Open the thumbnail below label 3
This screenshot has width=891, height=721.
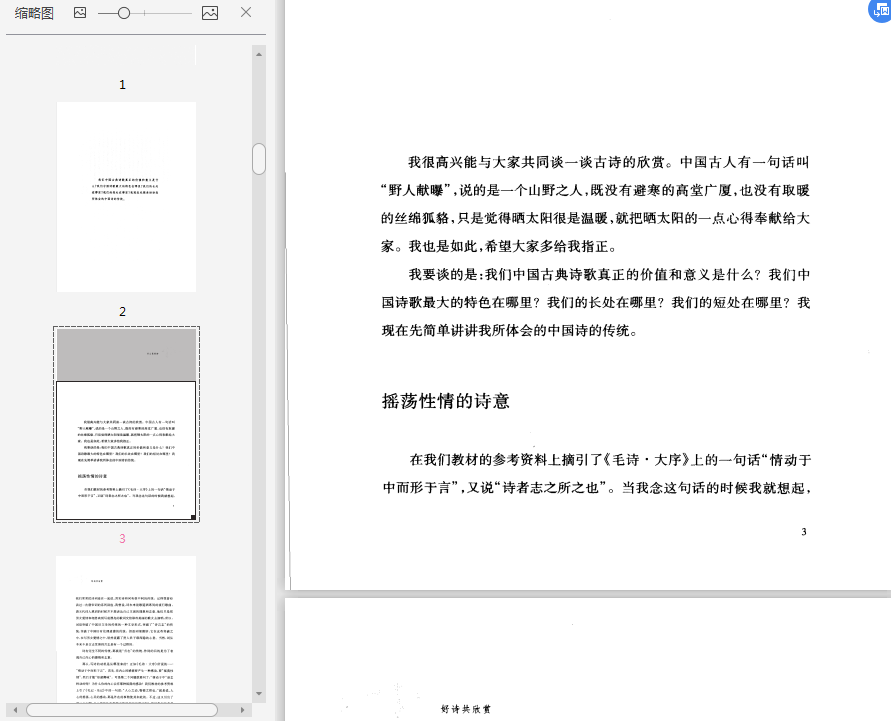(126, 628)
